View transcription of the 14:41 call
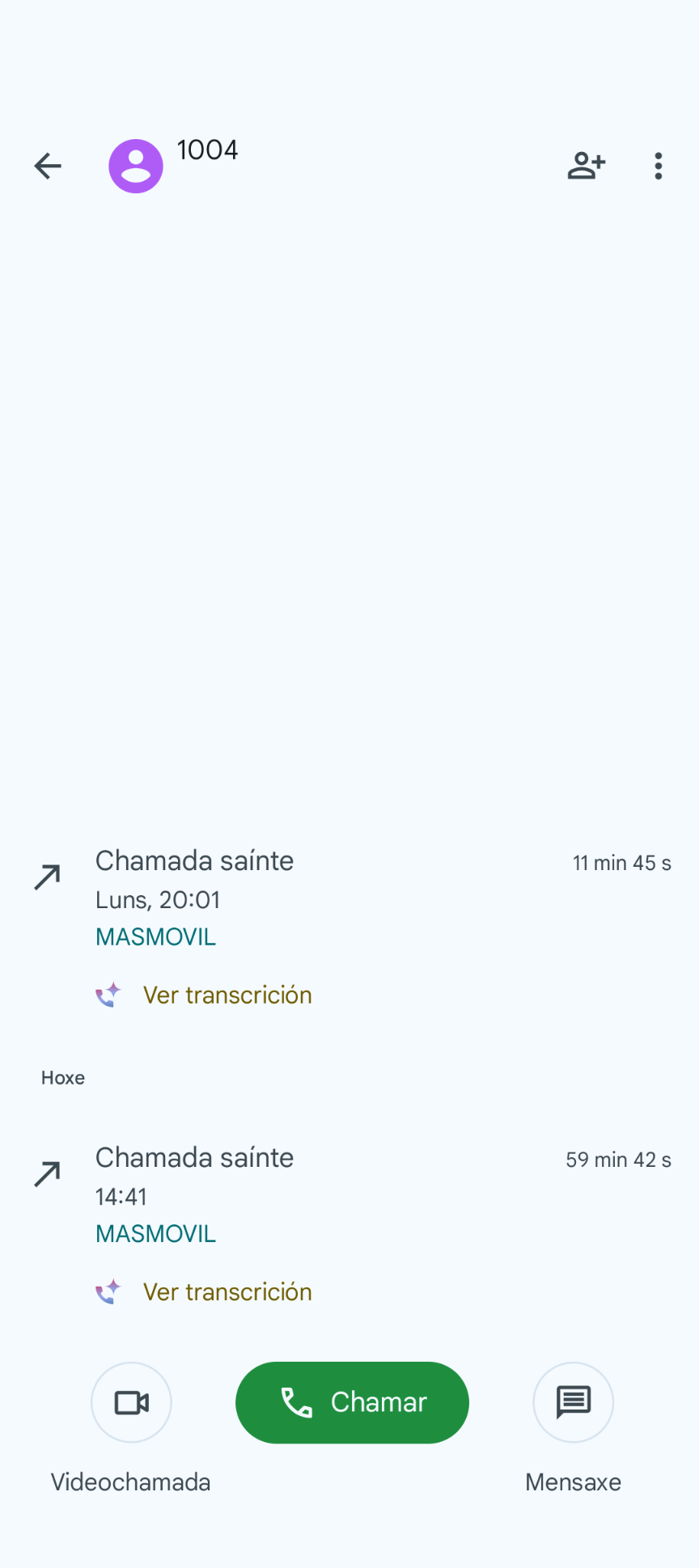This screenshot has width=699, height=1568. pos(227,1291)
